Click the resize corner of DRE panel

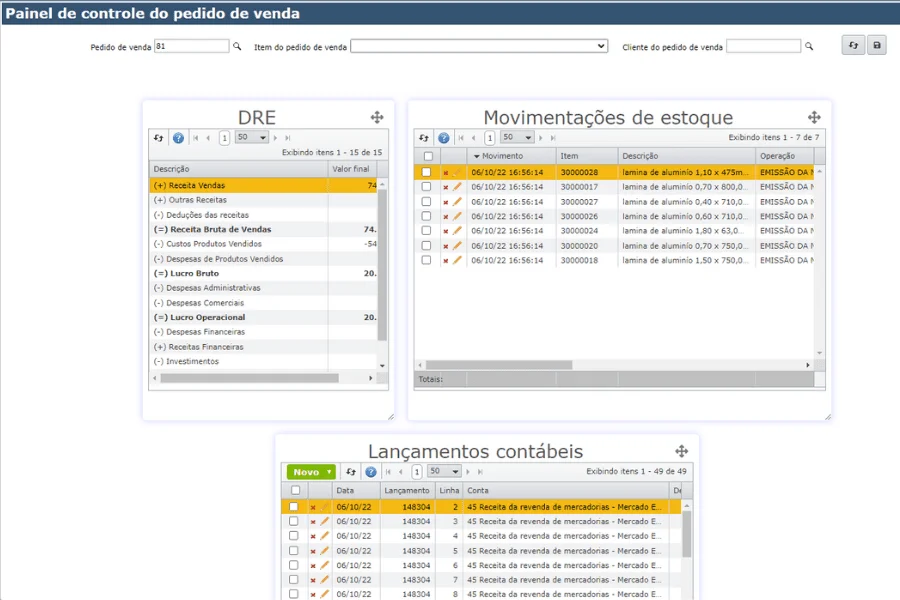point(391,417)
